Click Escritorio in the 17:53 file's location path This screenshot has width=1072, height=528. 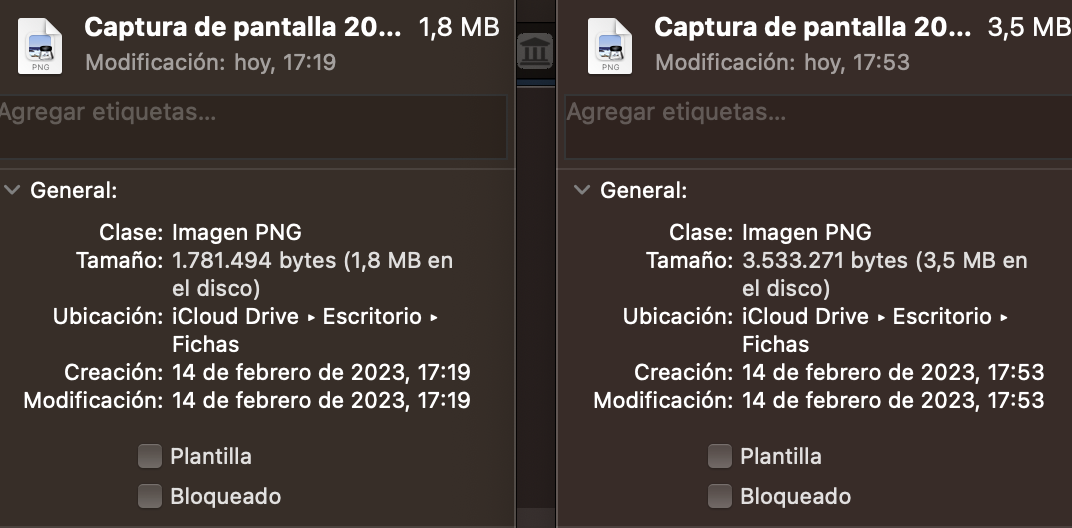[x=942, y=317]
